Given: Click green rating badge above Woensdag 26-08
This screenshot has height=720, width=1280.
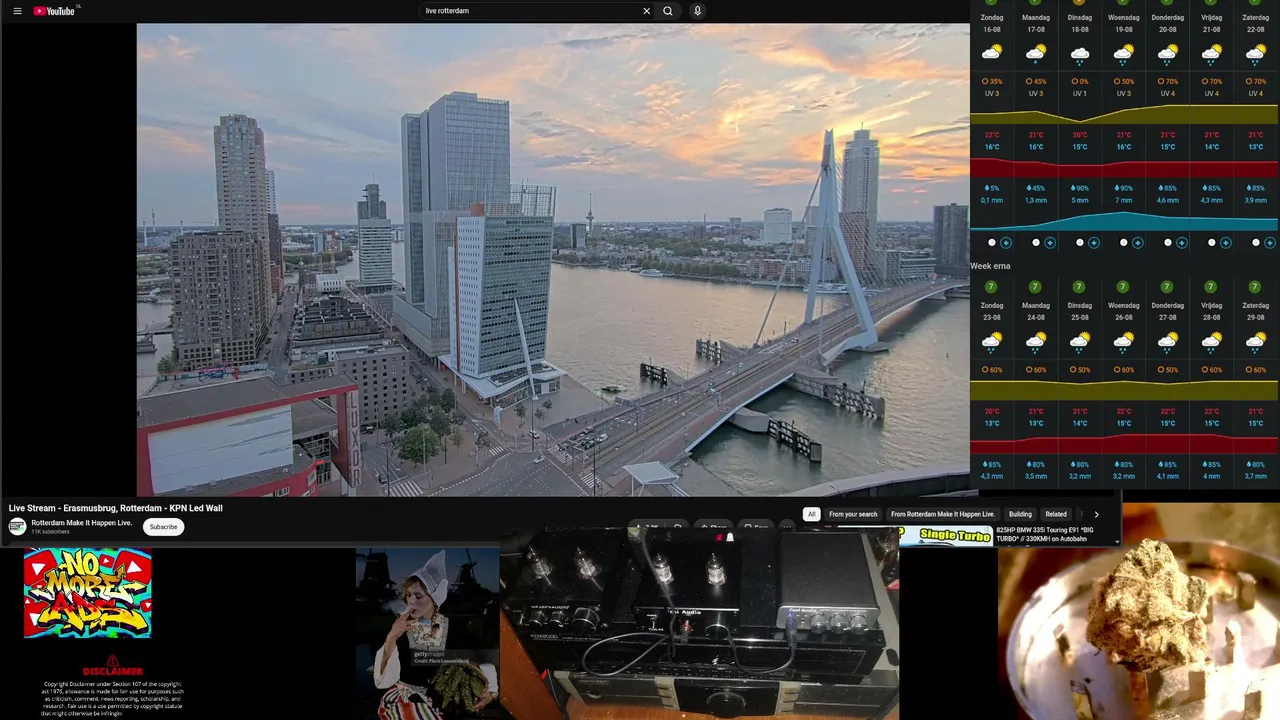Looking at the screenshot, I should 1124,287.
